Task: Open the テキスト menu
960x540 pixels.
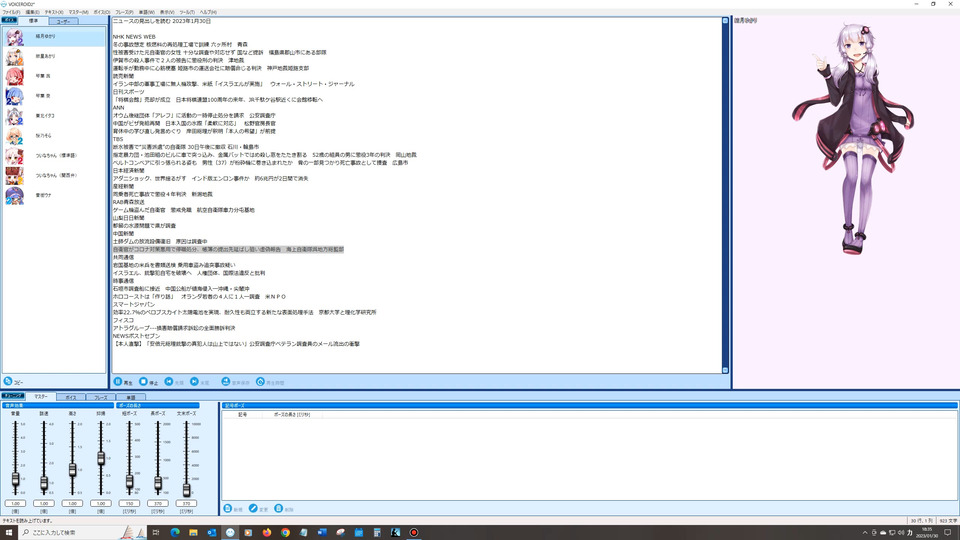Action: [54, 12]
